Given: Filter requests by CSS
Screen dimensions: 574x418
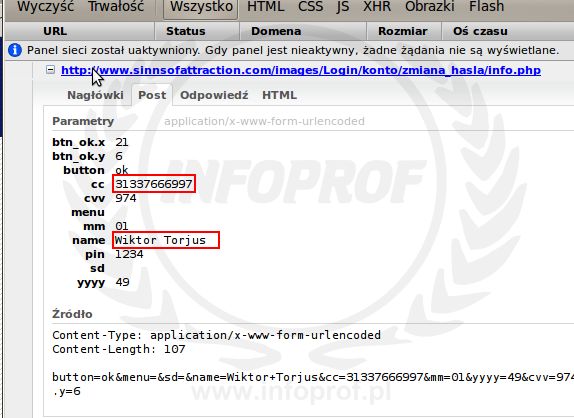Looking at the screenshot, I should tap(310, 6).
